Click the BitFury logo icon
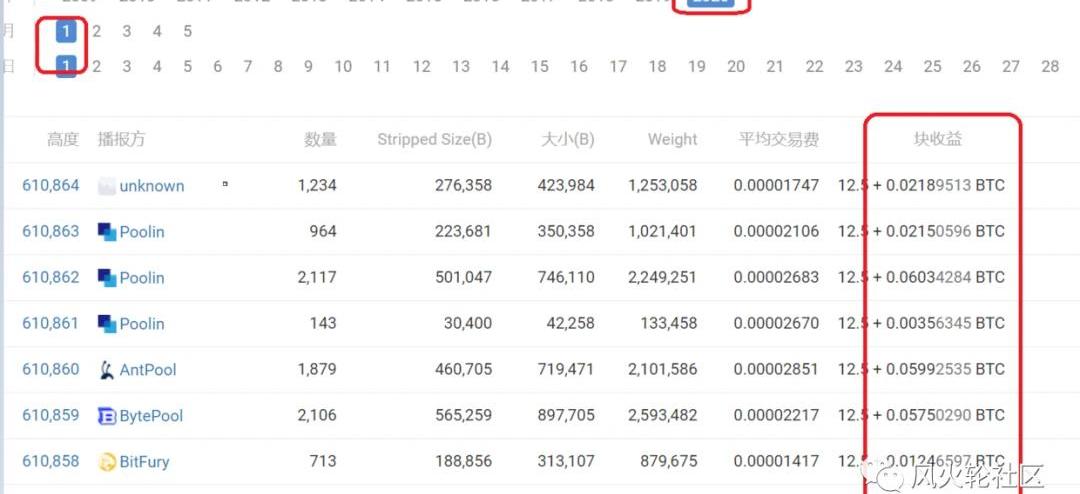1080x494 pixels. pyautogui.click(x=107, y=462)
